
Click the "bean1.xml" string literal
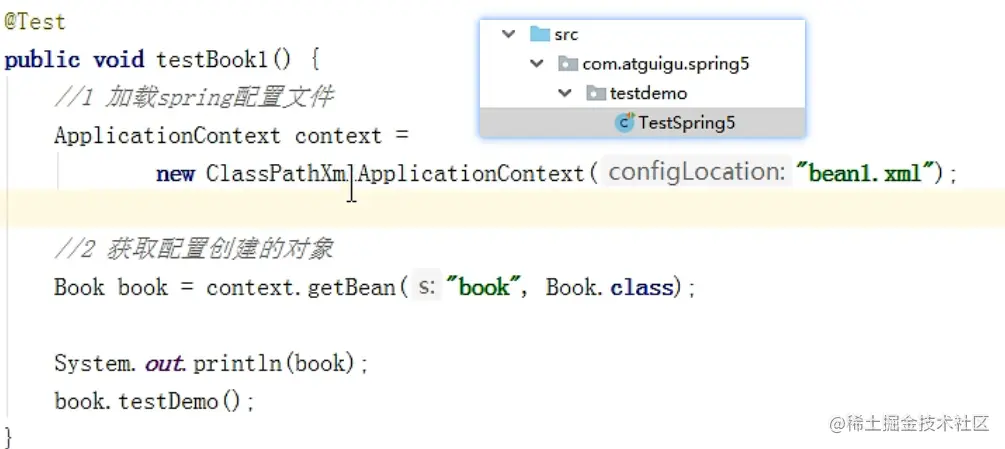864,173
